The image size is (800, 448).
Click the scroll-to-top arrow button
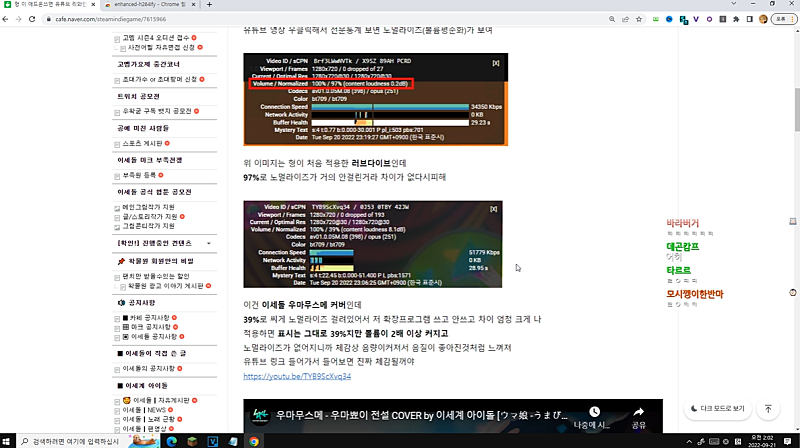768,408
